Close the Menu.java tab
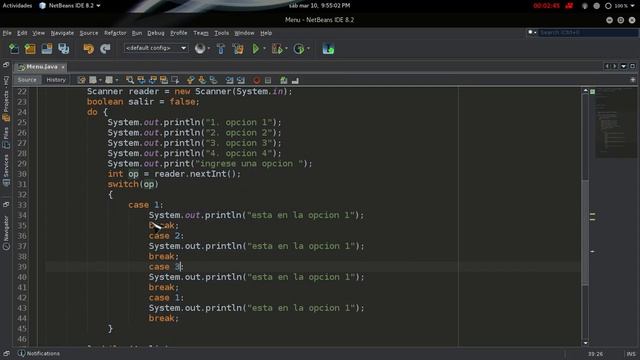Viewport: 640px width, 360px height. pyautogui.click(x=63, y=67)
